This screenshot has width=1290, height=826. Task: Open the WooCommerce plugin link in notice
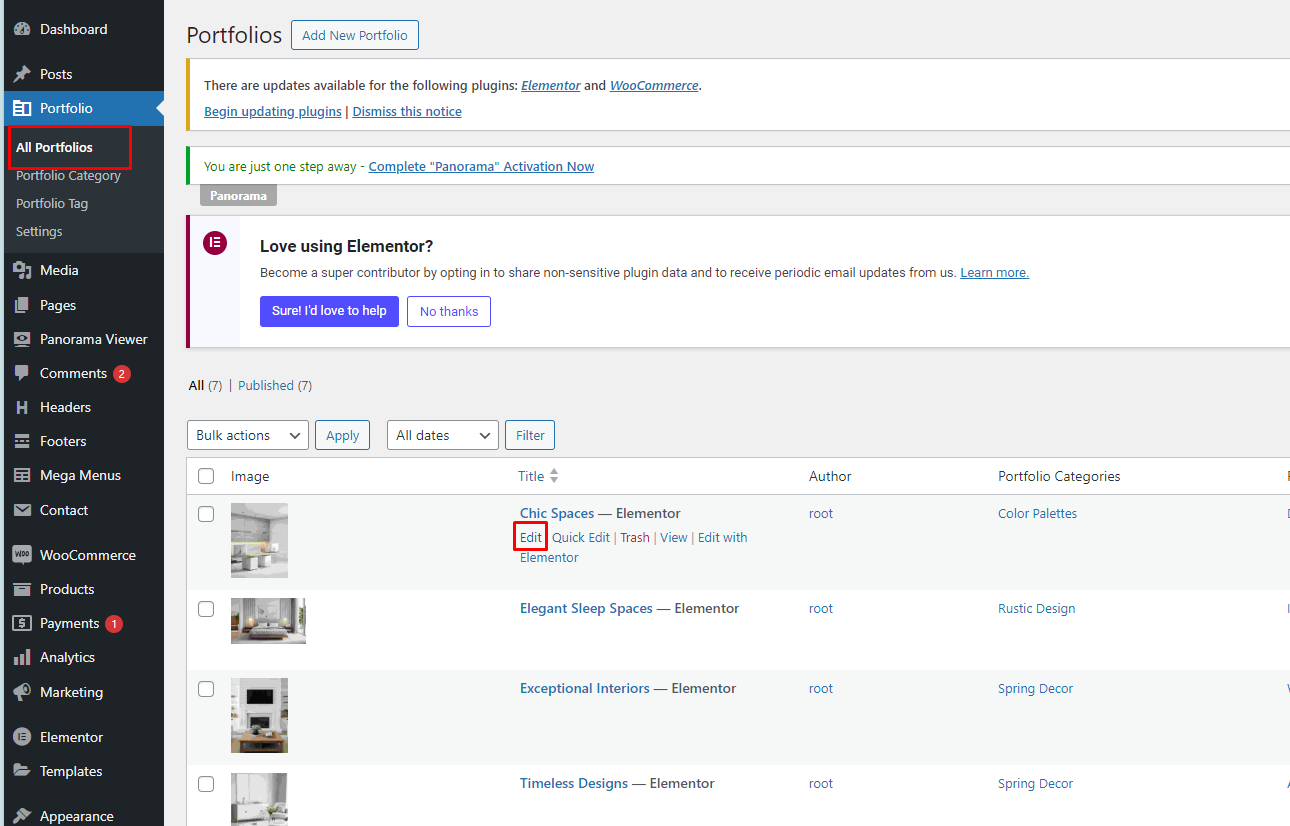pos(654,85)
